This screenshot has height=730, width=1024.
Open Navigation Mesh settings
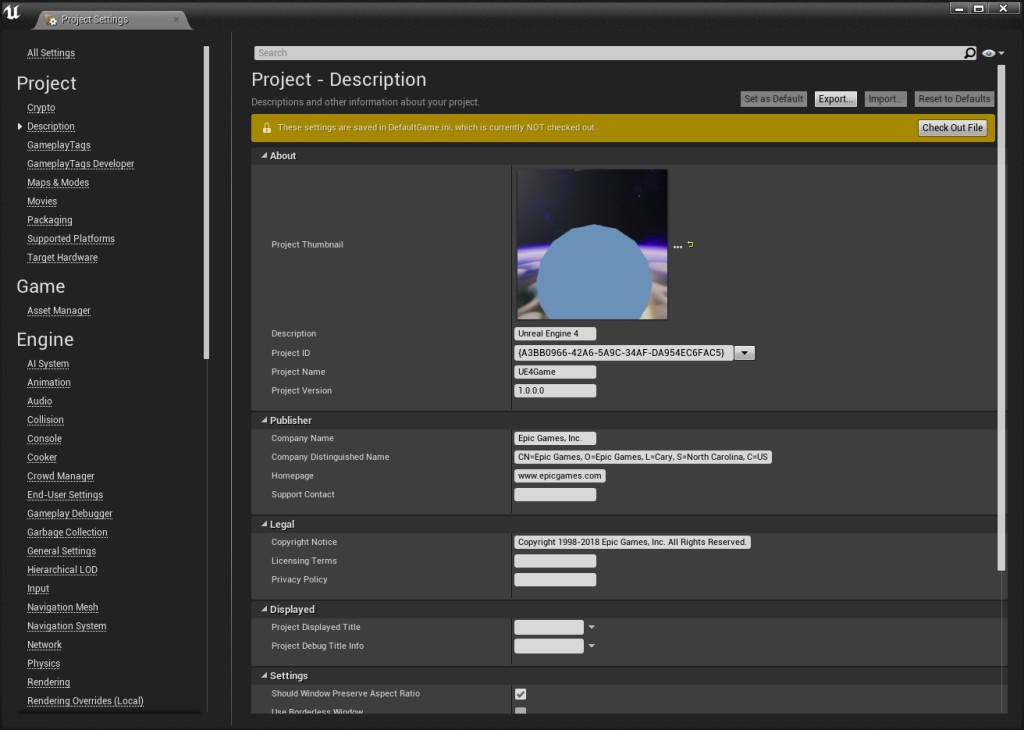point(63,607)
